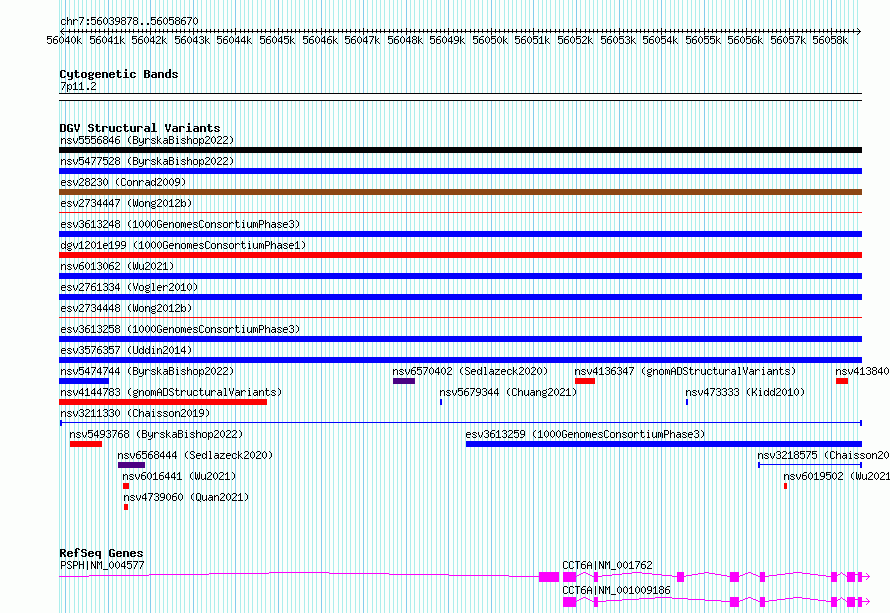Click the nsv5679344 (Chuang2021) label
The width and height of the screenshot is (890, 613).
(508, 392)
